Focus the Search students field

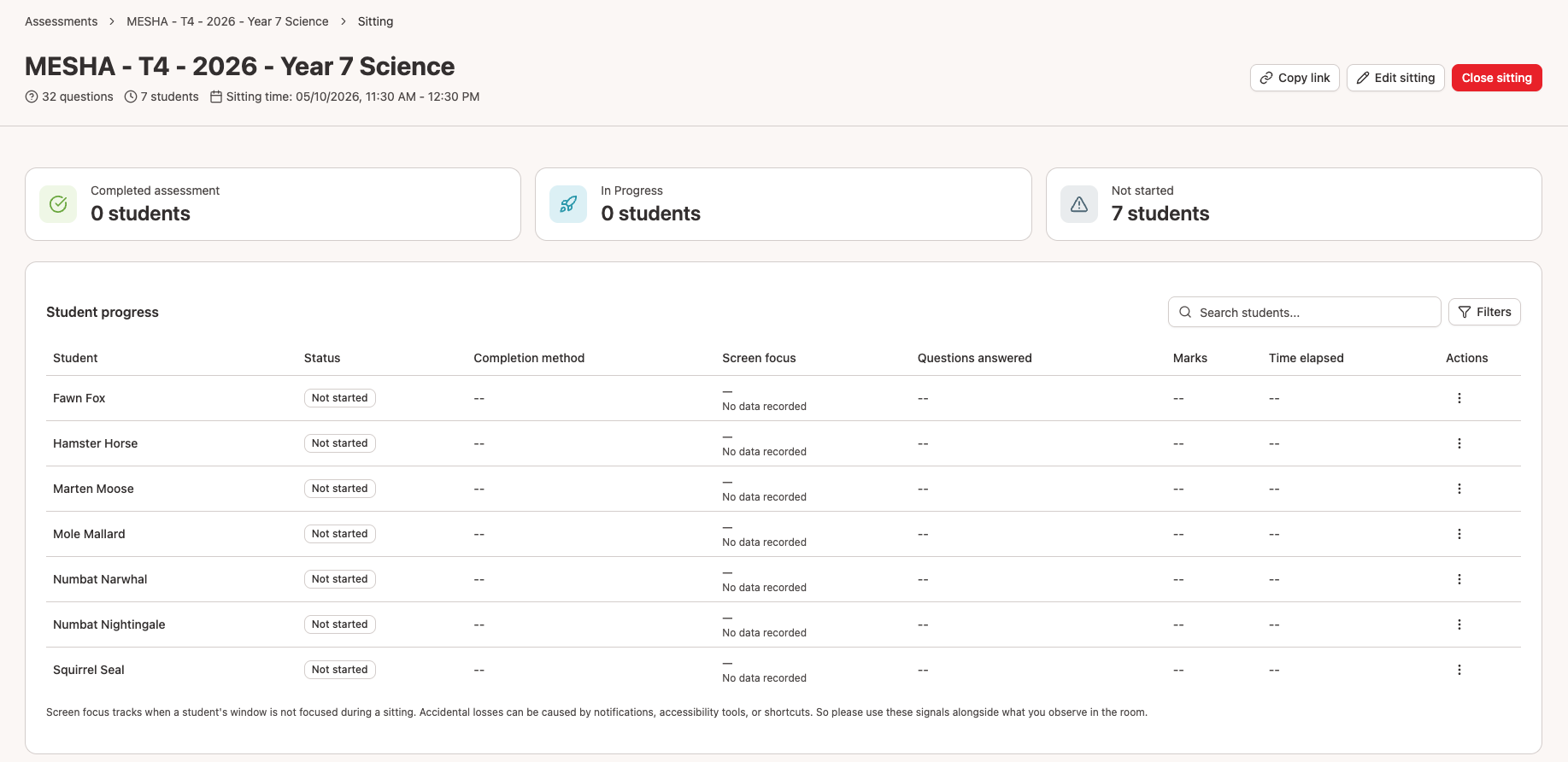point(1304,312)
